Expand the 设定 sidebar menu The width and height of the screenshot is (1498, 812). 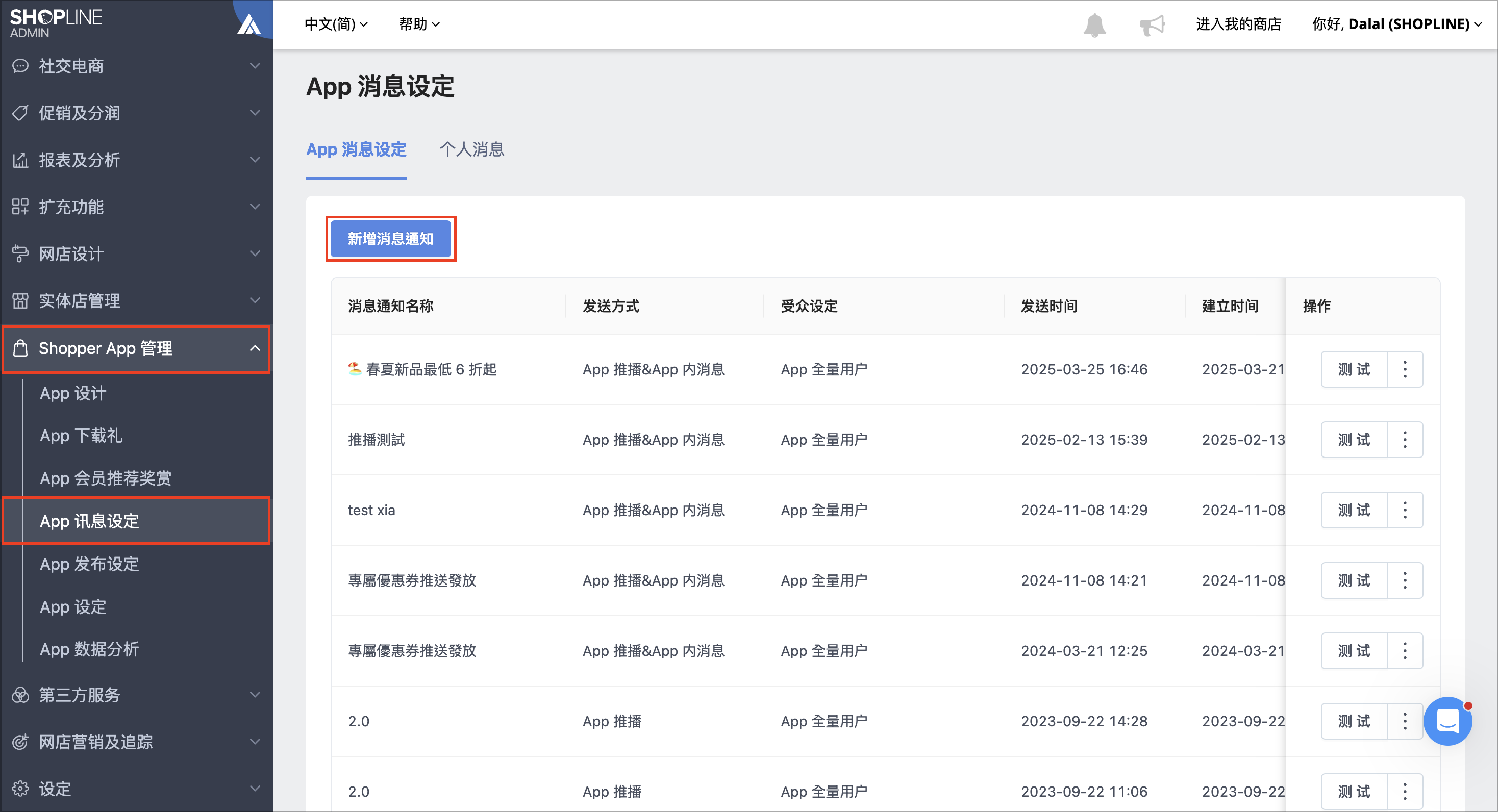tap(255, 790)
